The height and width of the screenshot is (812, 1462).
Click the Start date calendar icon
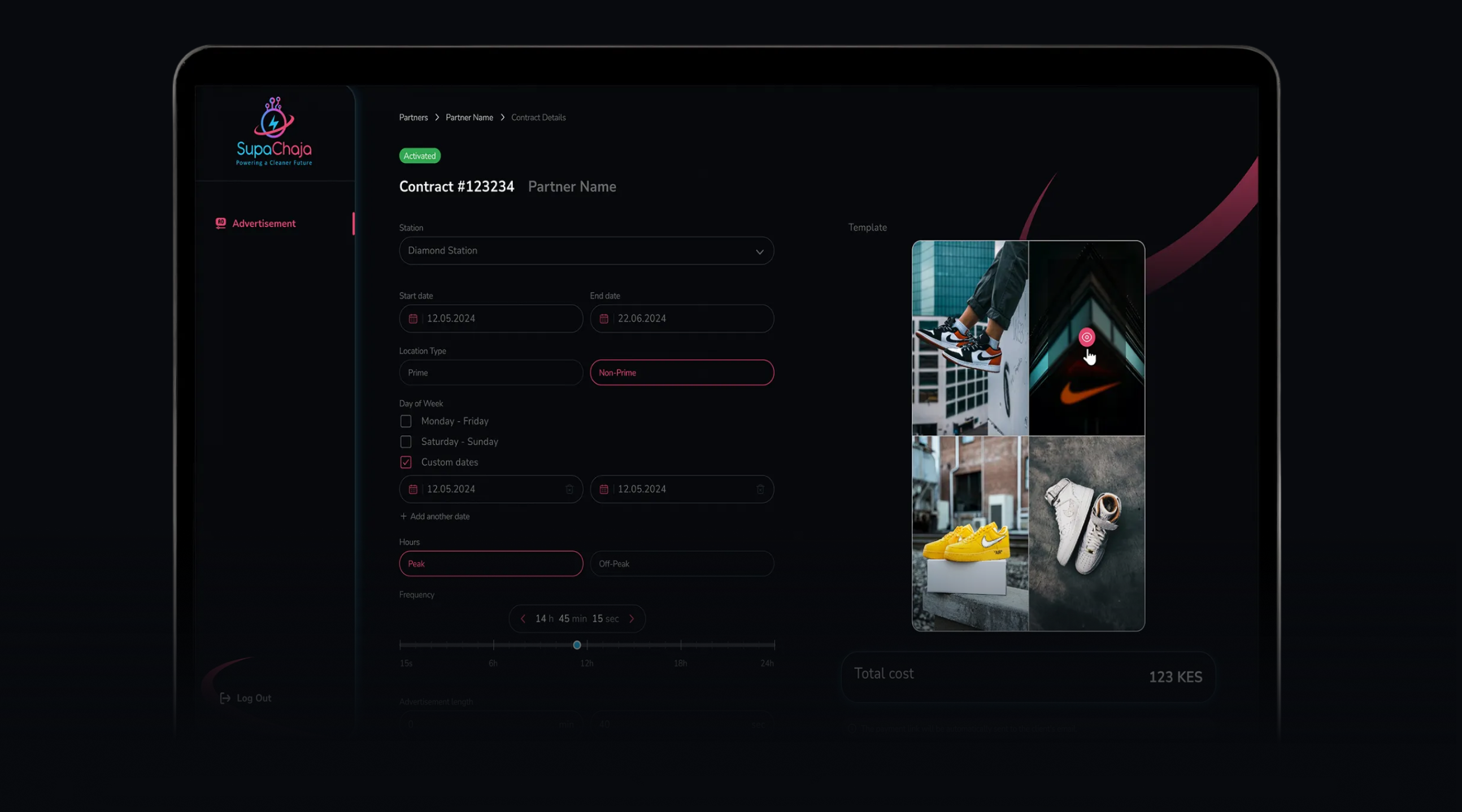(413, 319)
